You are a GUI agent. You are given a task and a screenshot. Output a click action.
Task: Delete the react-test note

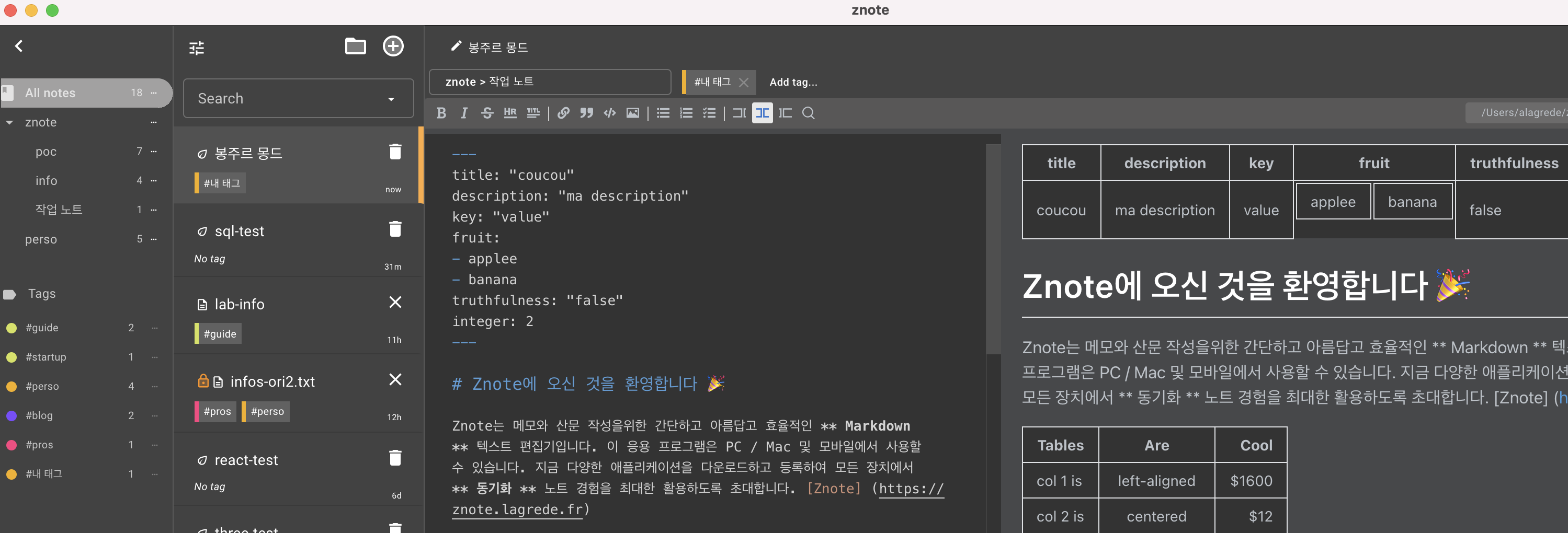pyautogui.click(x=395, y=458)
